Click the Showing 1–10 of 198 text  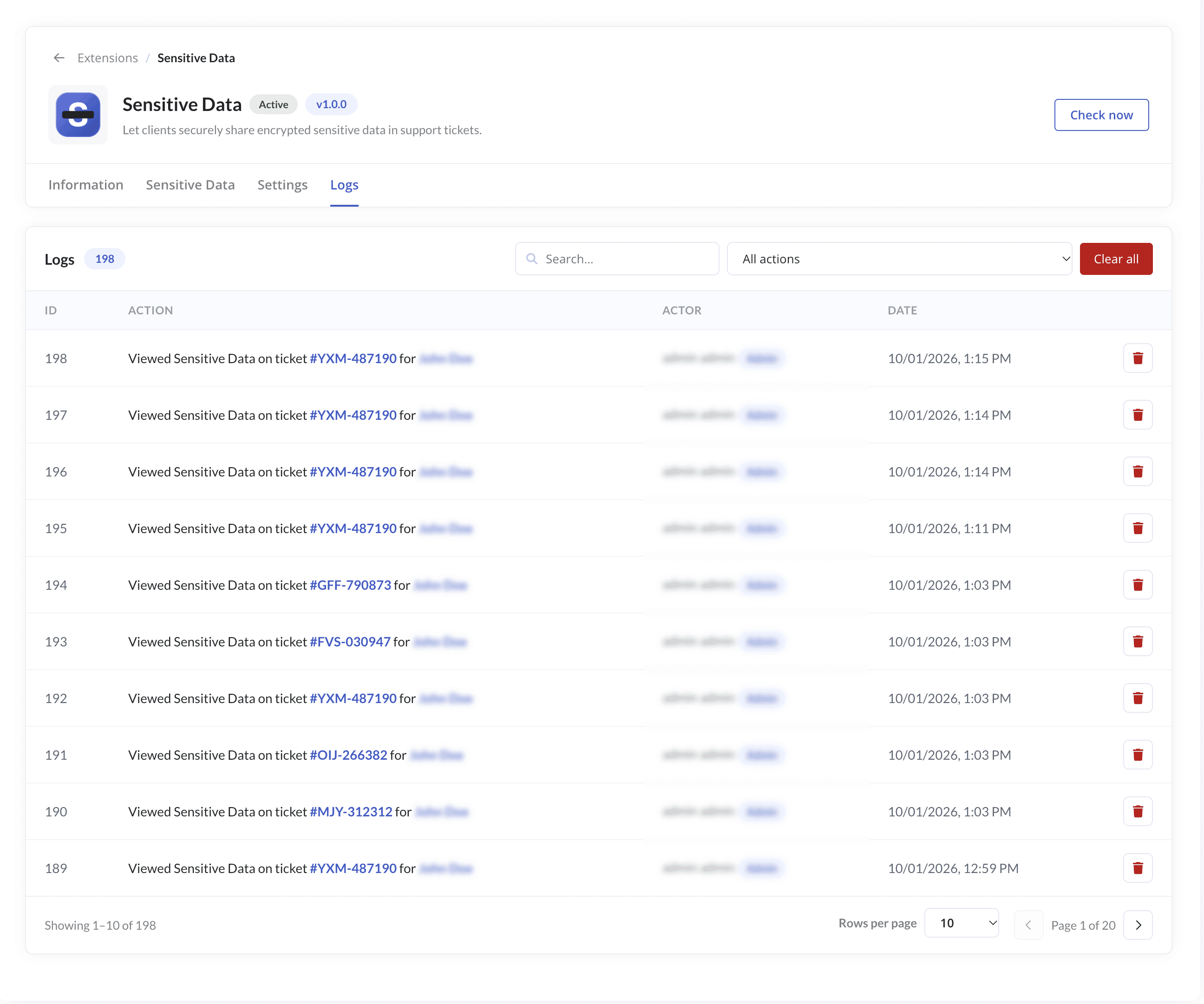coord(100,926)
